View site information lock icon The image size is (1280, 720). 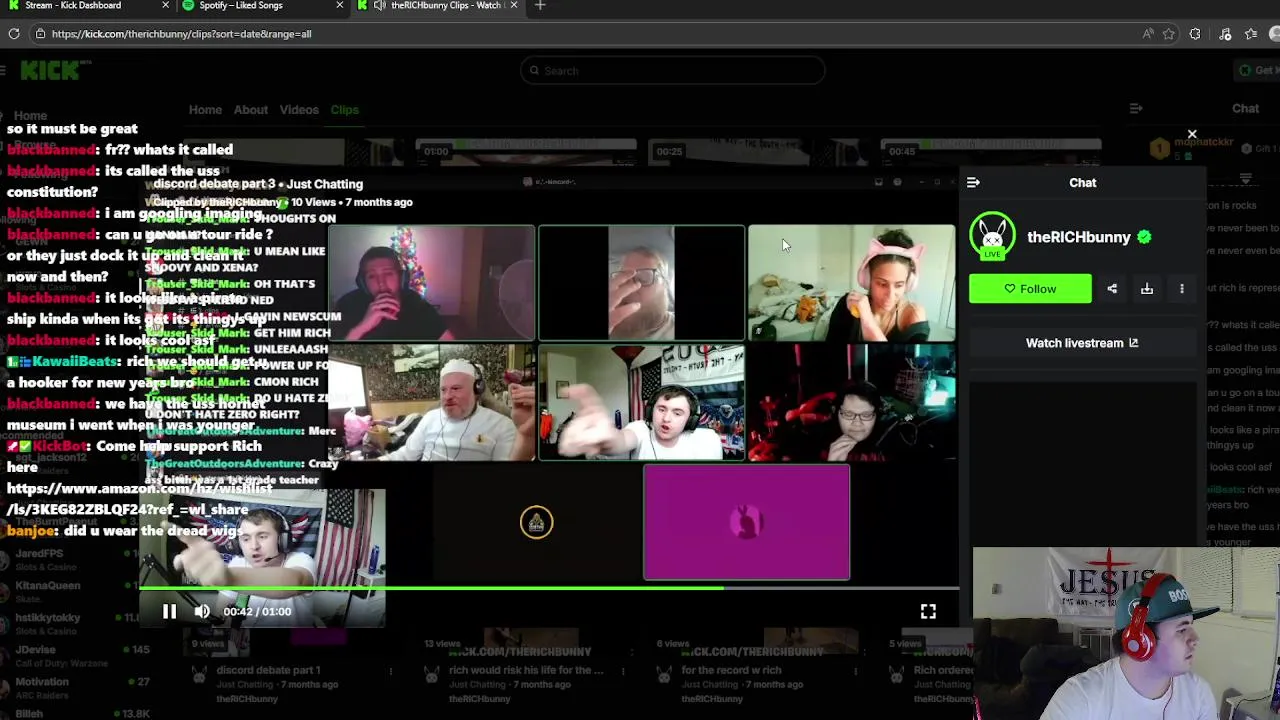[40, 34]
